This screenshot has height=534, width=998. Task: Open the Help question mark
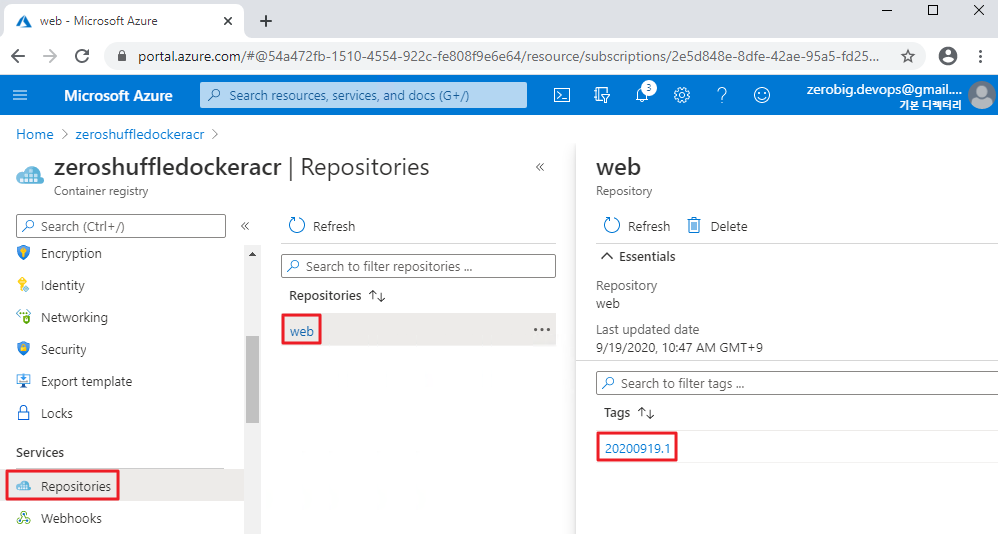pyautogui.click(x=722, y=95)
